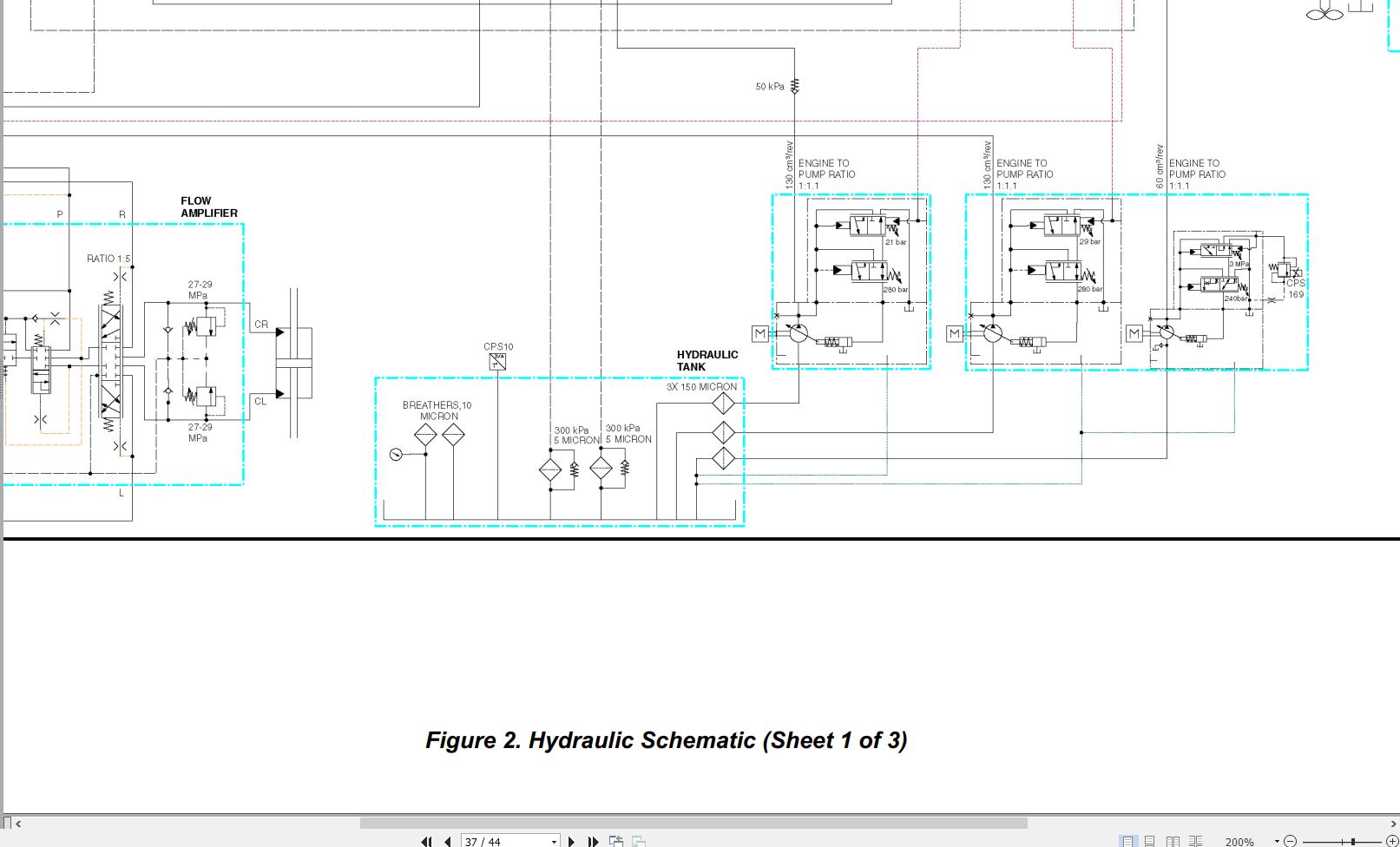Viewport: 1400px width, 847px height.
Task: Click the 21 bar pressure setting label
Action: coord(896,242)
